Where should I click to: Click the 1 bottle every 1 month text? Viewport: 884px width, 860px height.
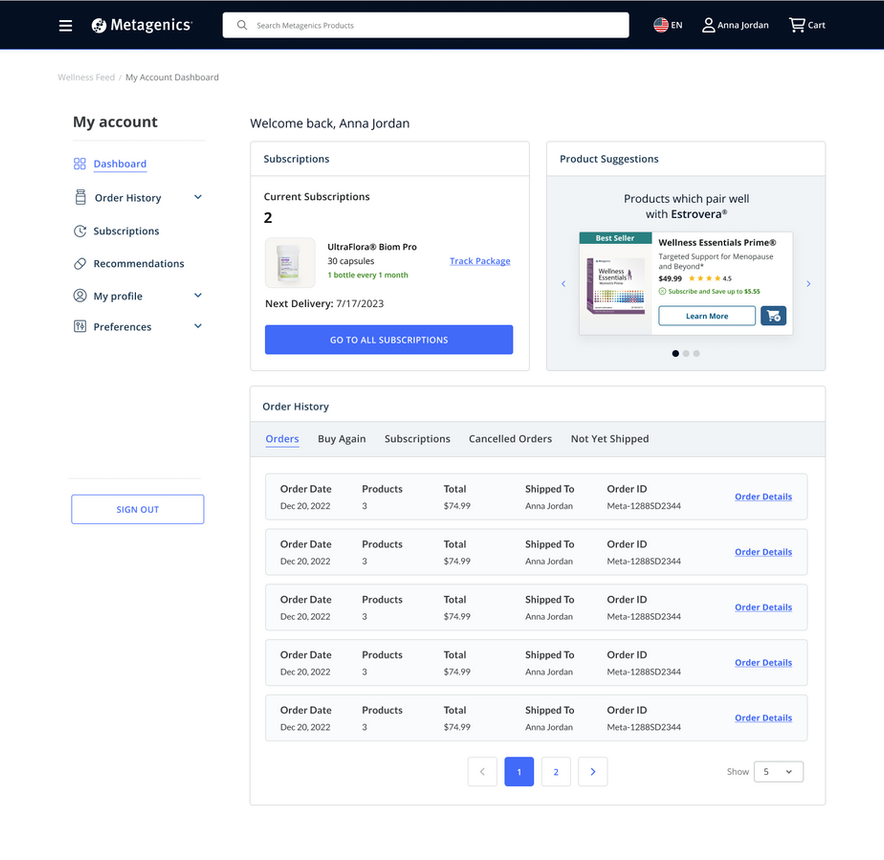point(368,275)
